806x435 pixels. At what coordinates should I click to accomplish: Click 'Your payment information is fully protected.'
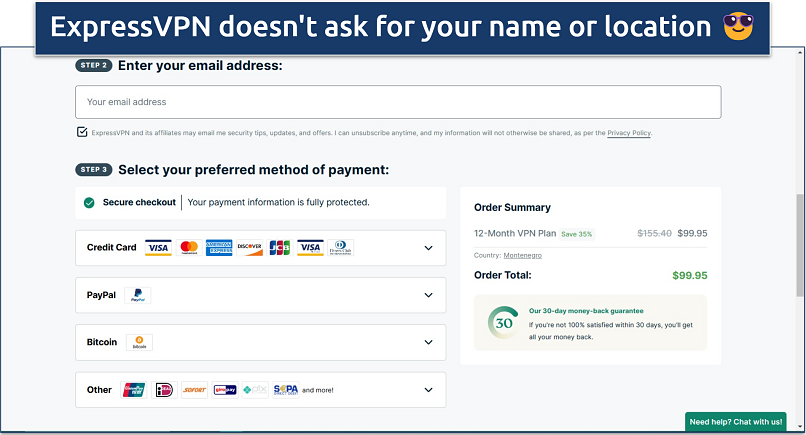click(279, 203)
